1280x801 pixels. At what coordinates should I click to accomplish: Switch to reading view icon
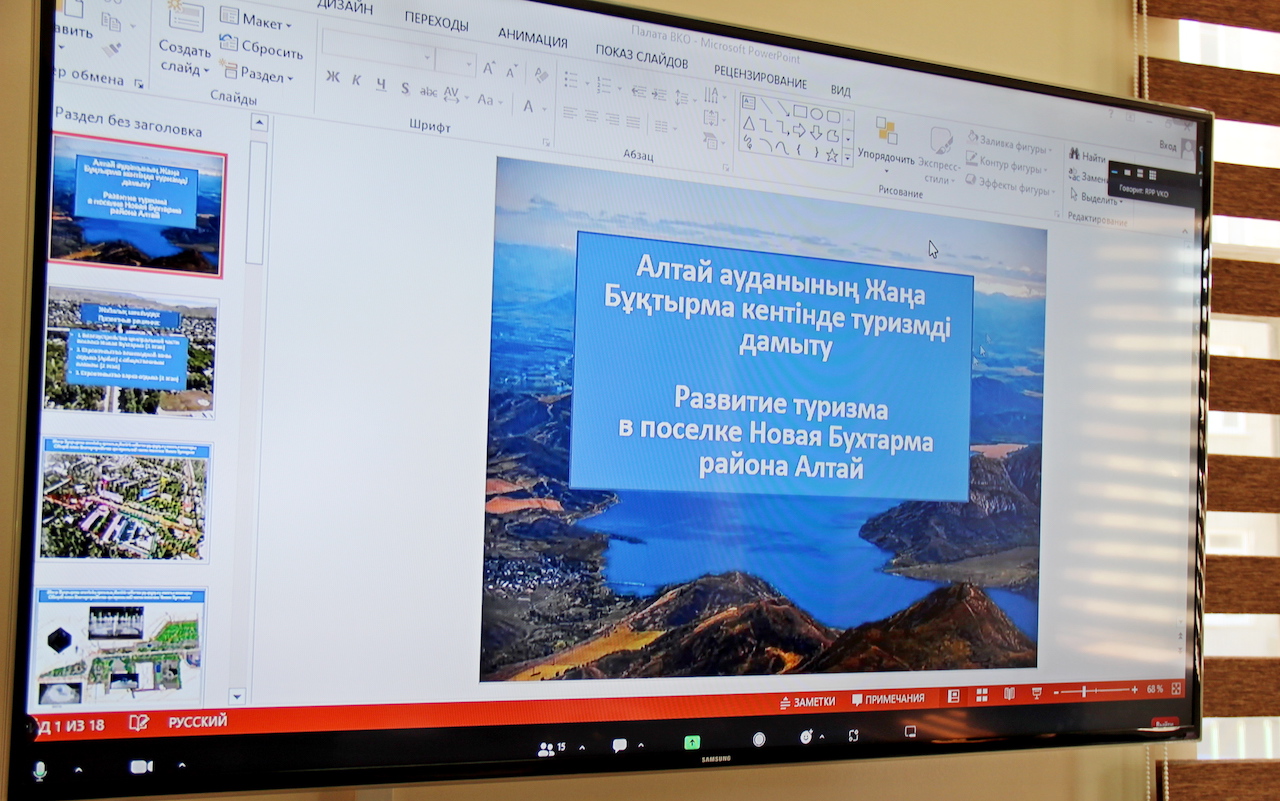[x=1010, y=694]
